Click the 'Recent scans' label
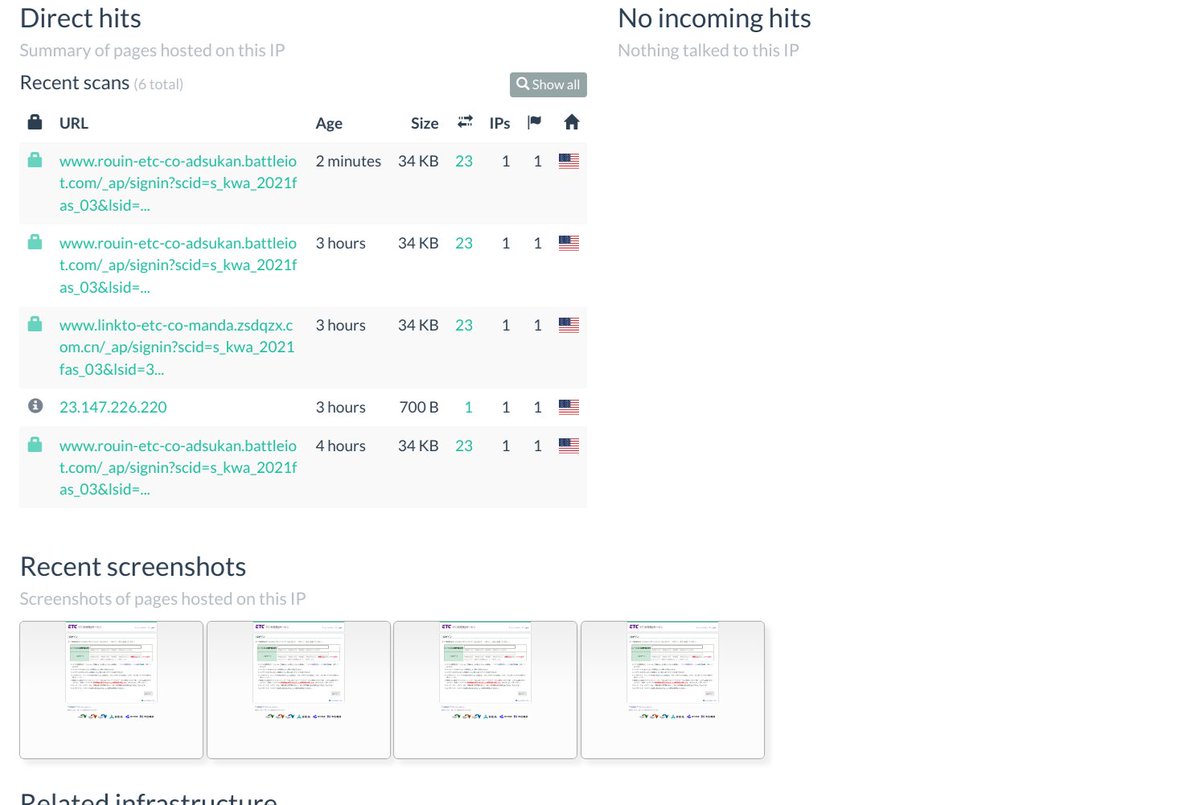Image resolution: width=1200 pixels, height=805 pixels. pyautogui.click(x=75, y=83)
